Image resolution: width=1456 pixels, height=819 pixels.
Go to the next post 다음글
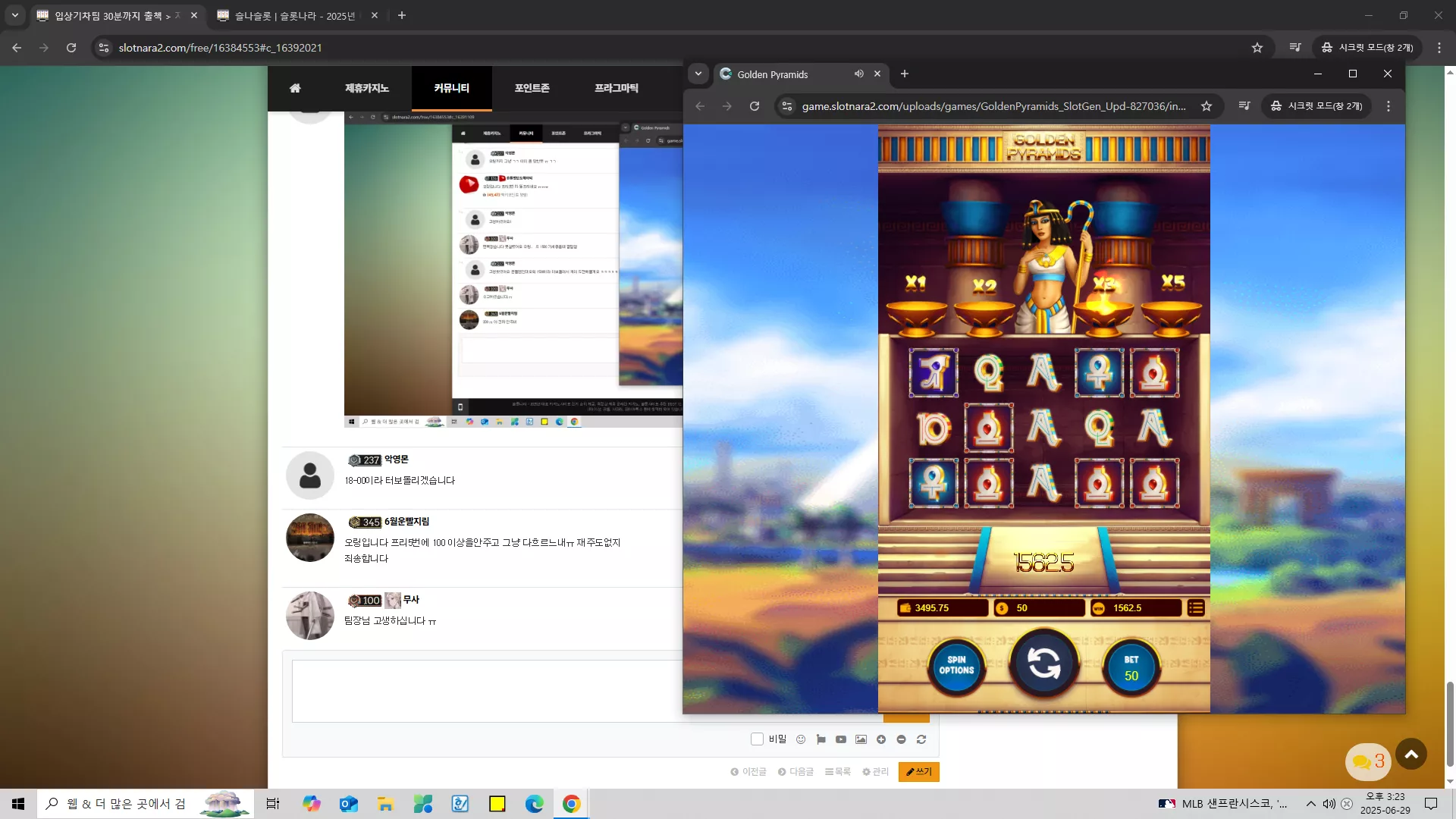pos(795,772)
